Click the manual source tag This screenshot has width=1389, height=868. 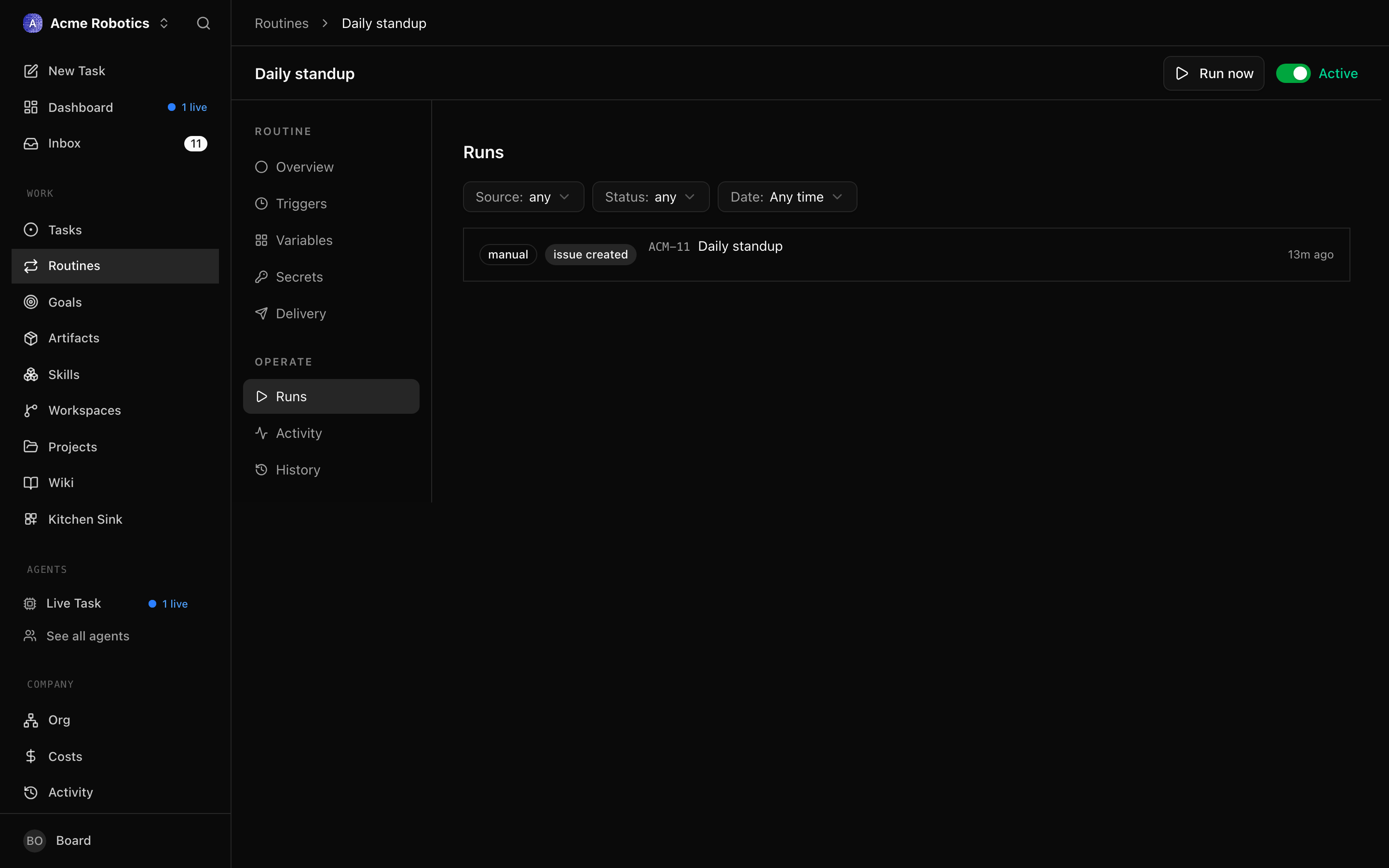pyautogui.click(x=508, y=254)
